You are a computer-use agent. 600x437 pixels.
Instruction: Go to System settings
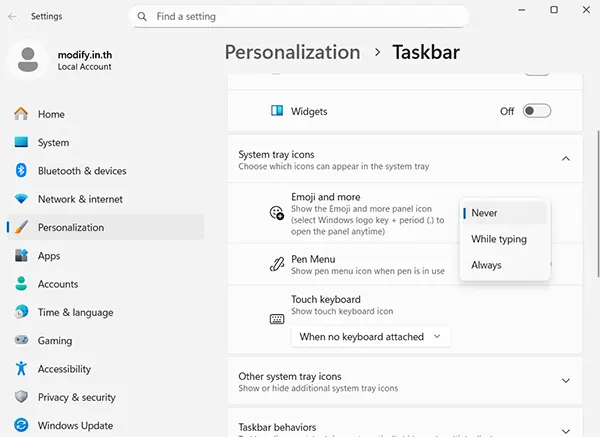[106, 142]
